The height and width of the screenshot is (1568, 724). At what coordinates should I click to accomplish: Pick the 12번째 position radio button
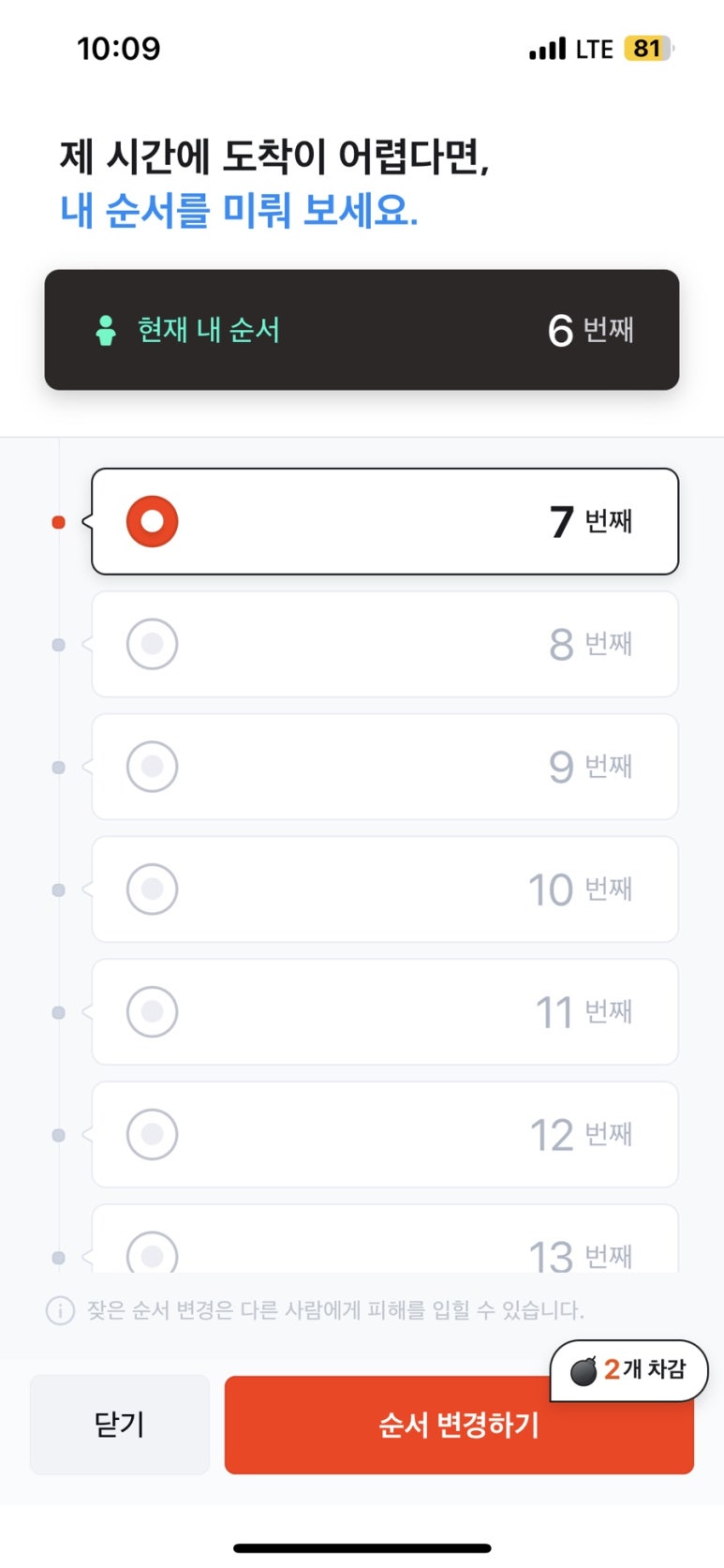(x=152, y=1135)
